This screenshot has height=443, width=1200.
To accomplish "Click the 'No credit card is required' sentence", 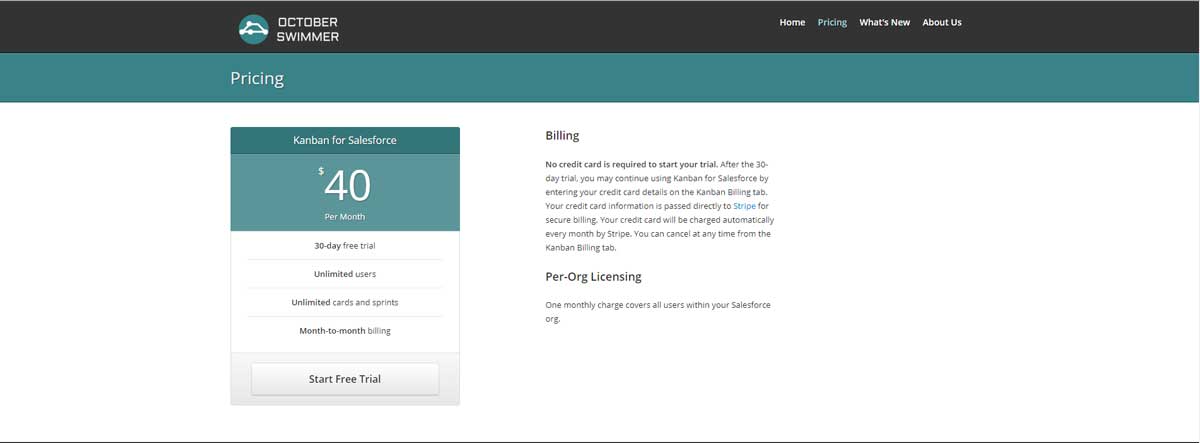I will click(632, 163).
